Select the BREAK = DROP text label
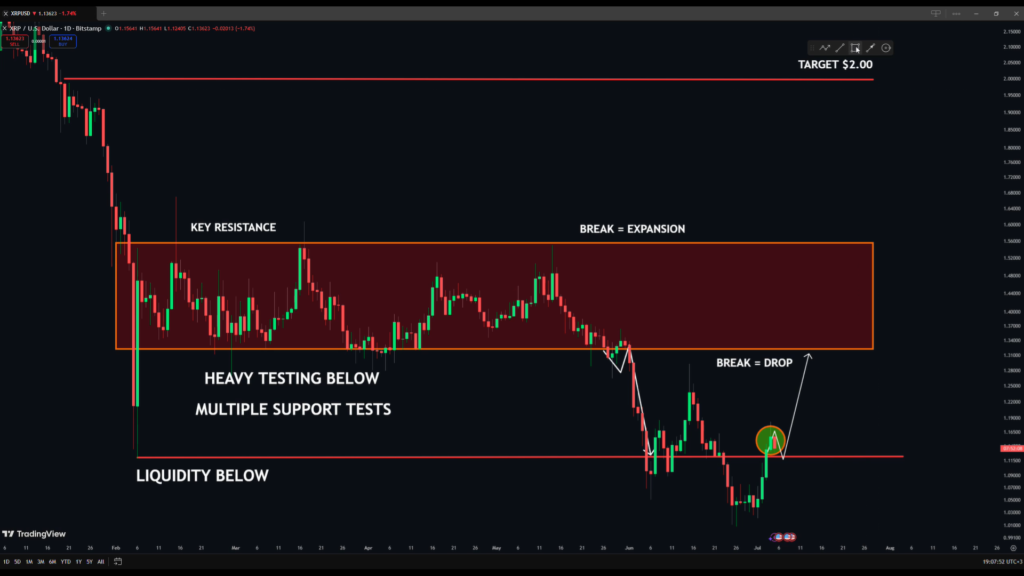The image size is (1024, 576). pos(754,363)
